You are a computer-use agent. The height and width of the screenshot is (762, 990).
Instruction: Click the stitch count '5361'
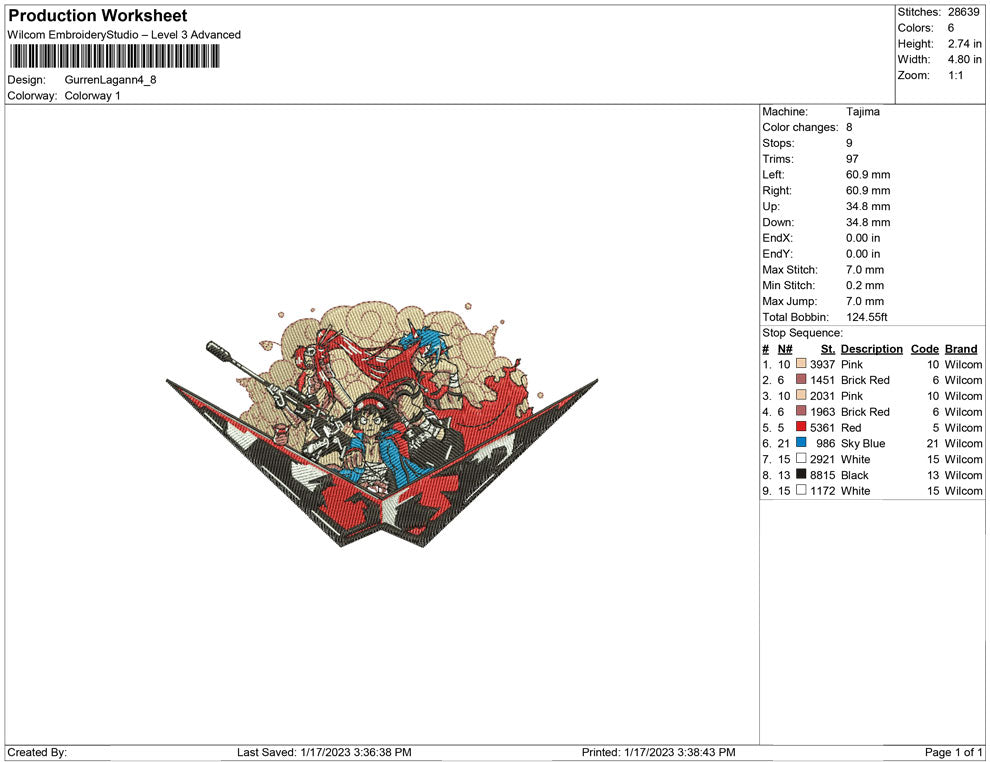[823, 427]
